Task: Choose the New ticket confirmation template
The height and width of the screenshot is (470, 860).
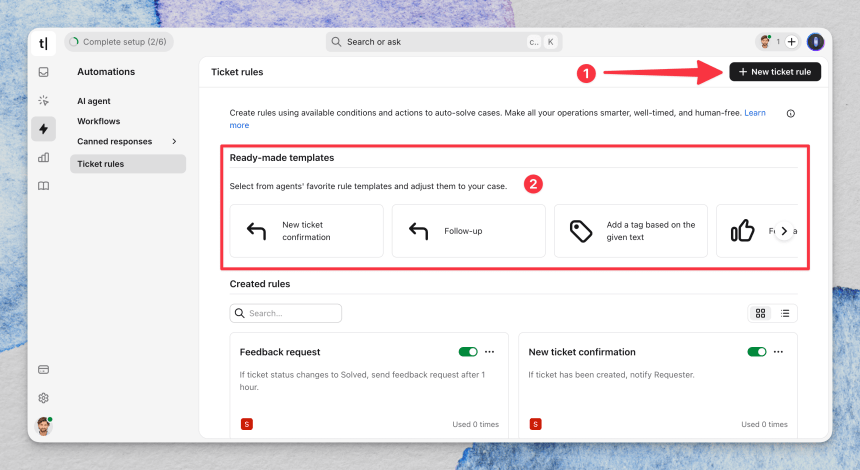Action: click(307, 231)
